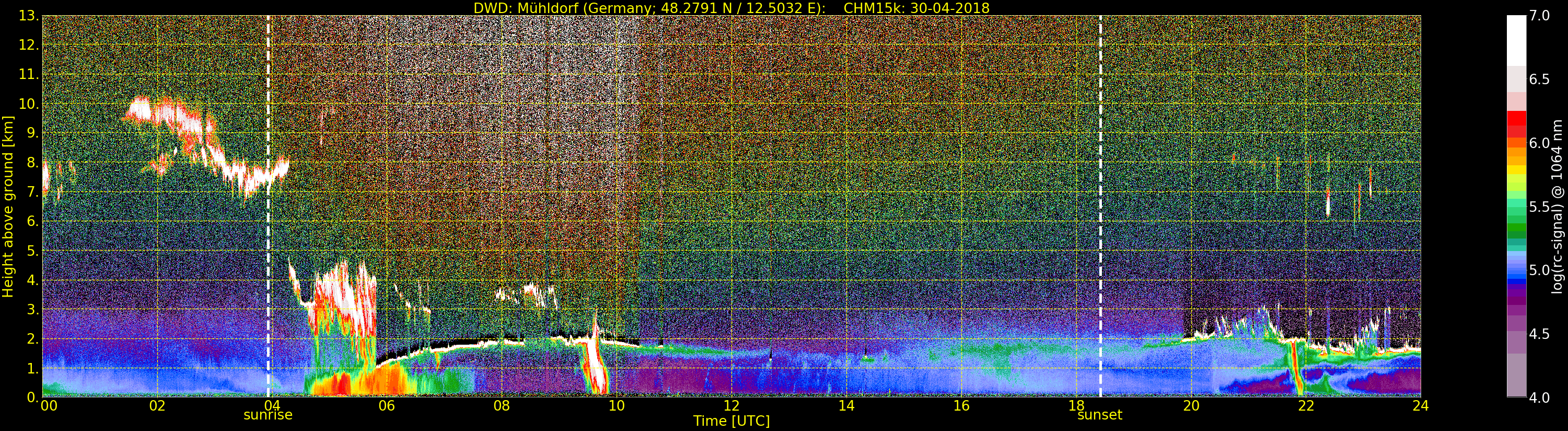Click the 5.5 colorbar tick value
The height and width of the screenshot is (431, 1568).
(1539, 207)
